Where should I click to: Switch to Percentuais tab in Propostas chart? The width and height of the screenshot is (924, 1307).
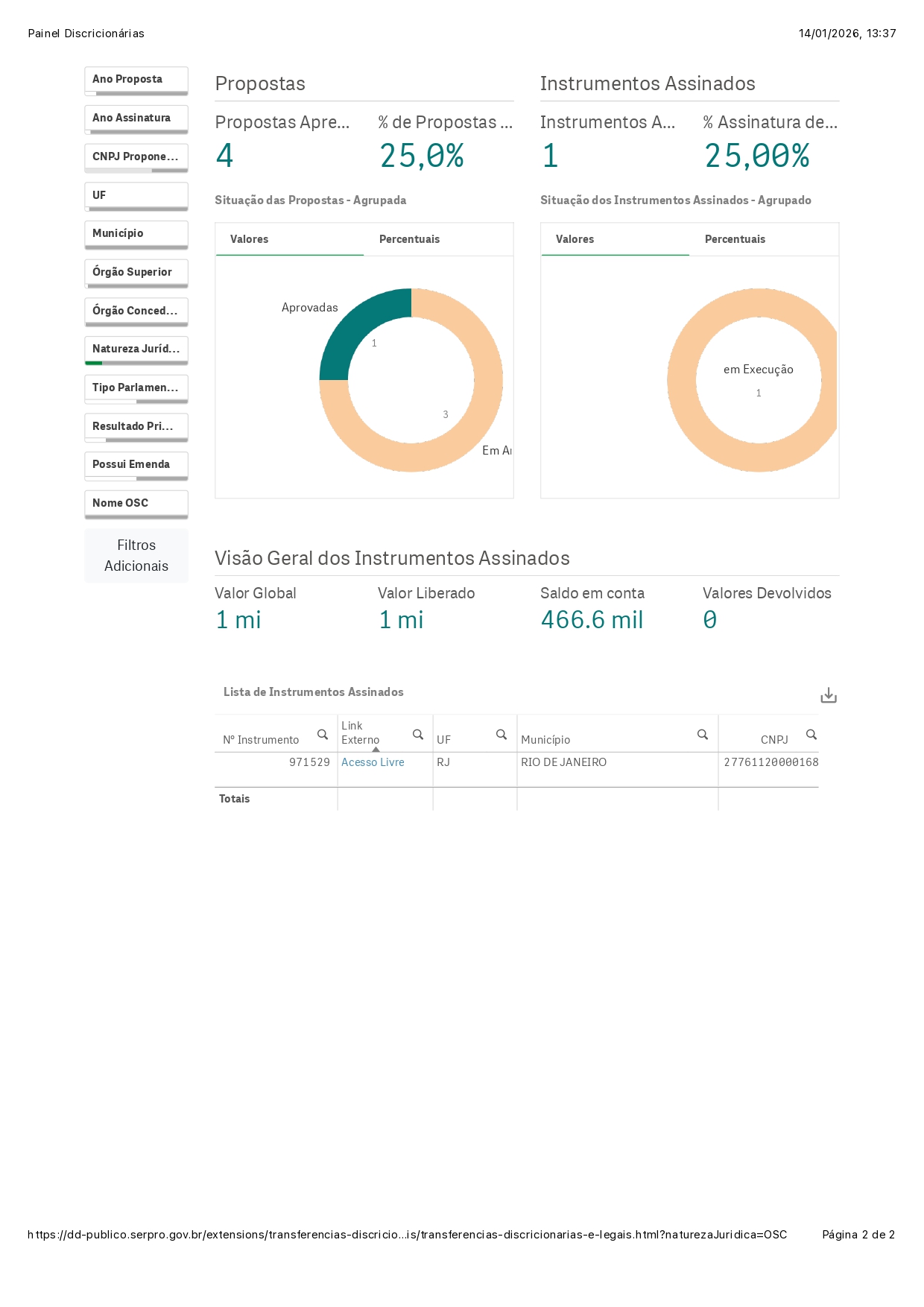(x=409, y=239)
